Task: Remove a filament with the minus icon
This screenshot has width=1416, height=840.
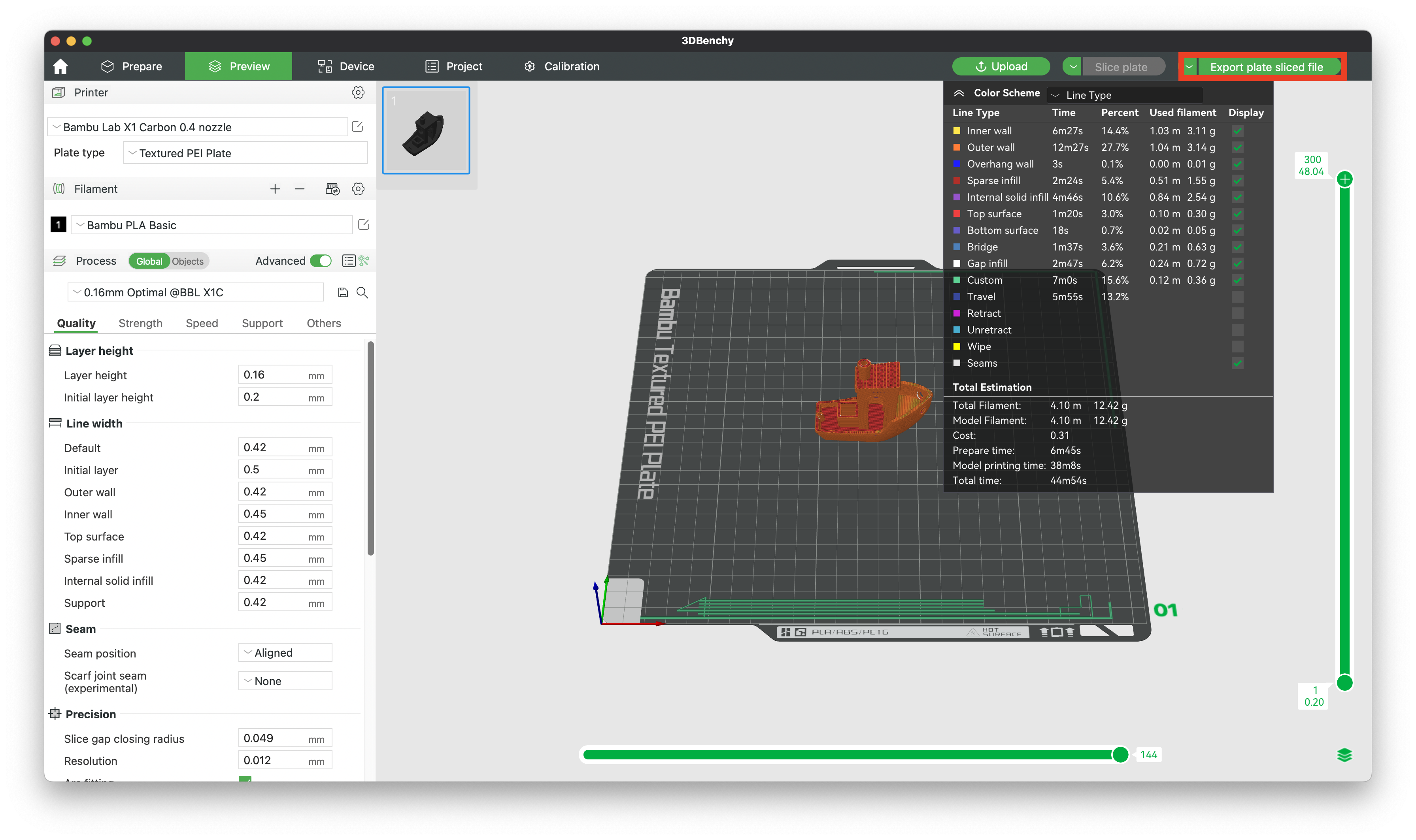Action: coord(299,188)
